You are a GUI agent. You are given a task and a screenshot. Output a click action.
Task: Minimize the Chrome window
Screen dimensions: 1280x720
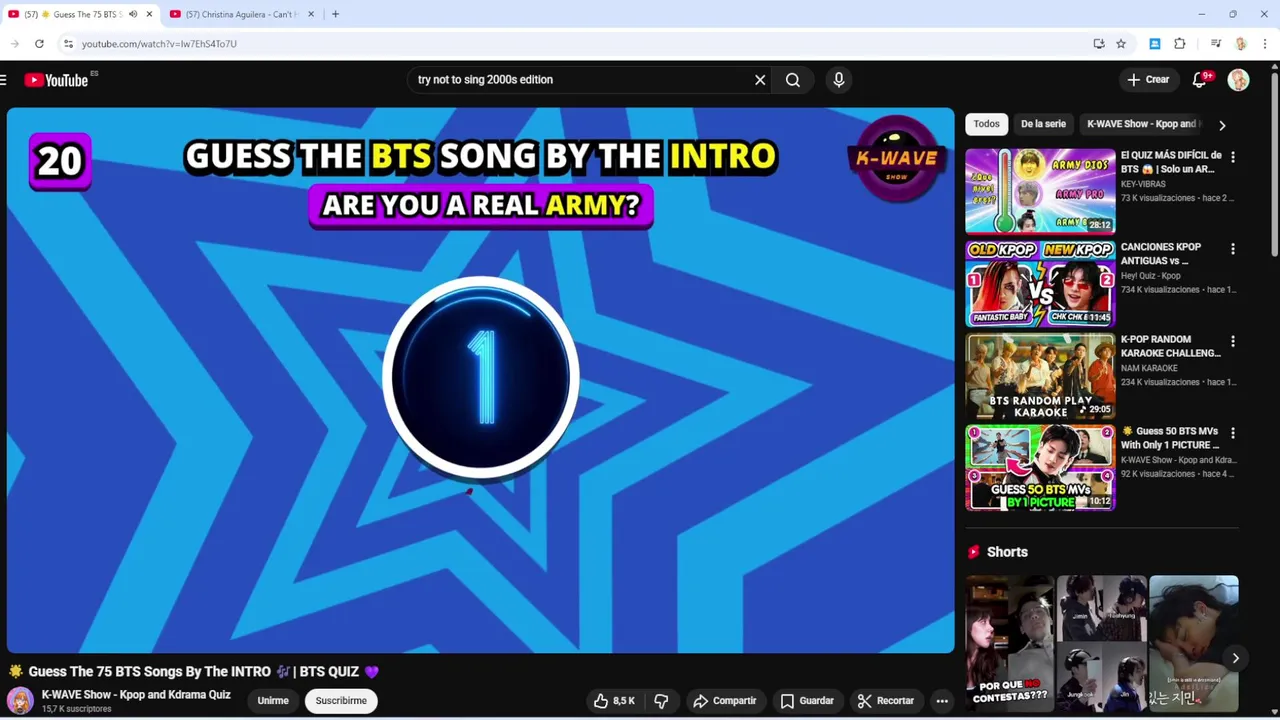[x=1201, y=14]
